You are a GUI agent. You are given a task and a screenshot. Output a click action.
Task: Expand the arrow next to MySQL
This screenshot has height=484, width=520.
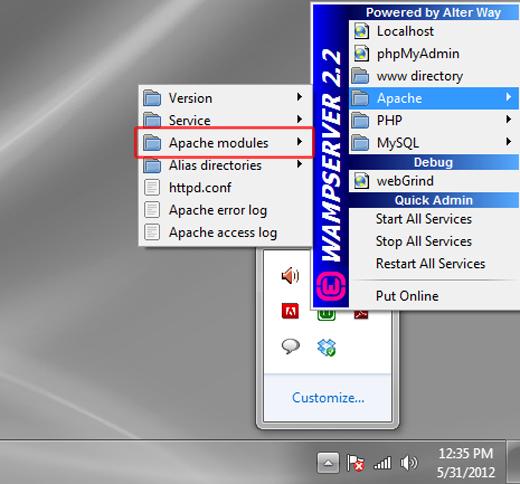(x=508, y=142)
